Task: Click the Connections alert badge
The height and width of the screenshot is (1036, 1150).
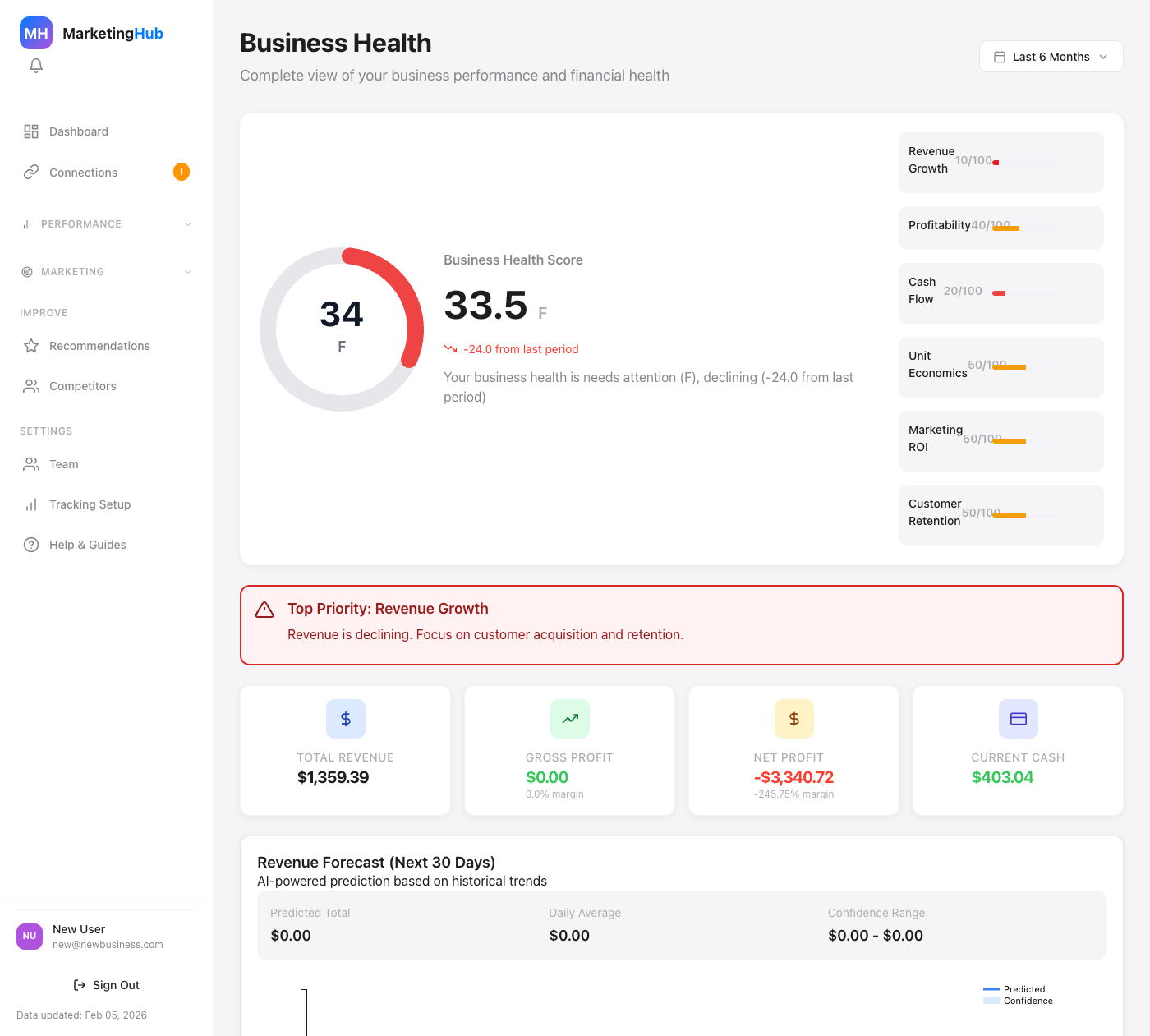Action: click(181, 172)
